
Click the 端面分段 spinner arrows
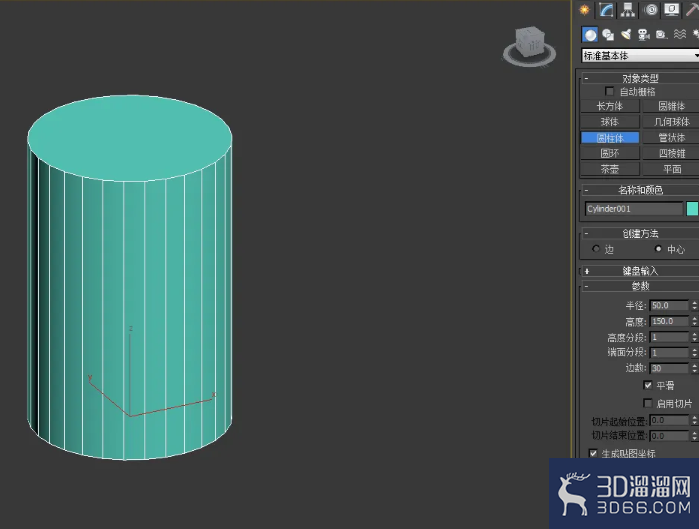coord(695,353)
